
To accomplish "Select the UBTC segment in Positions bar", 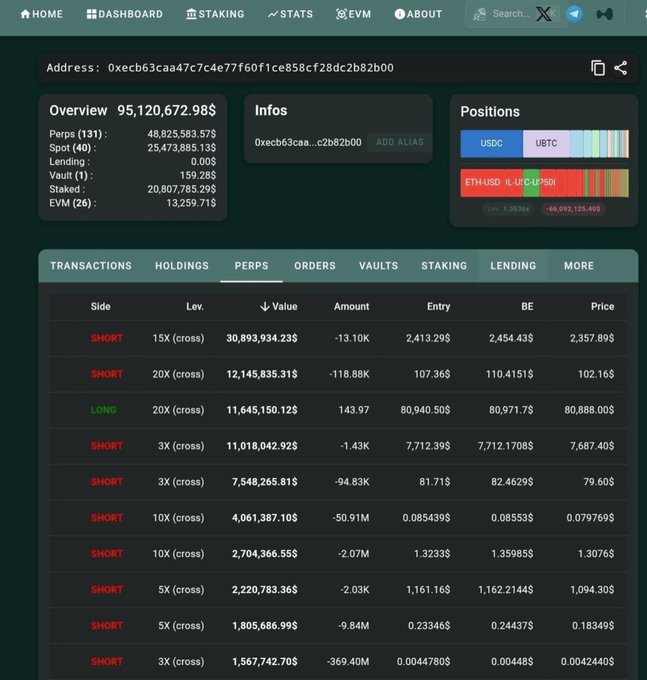I will (546, 144).
